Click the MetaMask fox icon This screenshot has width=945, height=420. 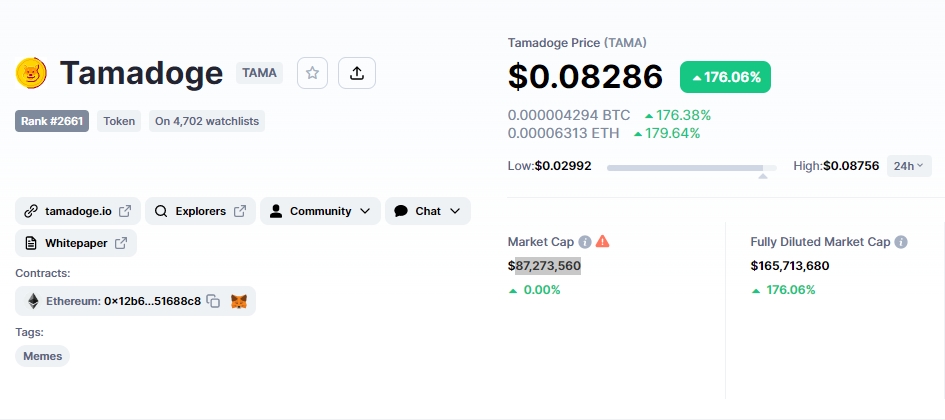(x=239, y=301)
